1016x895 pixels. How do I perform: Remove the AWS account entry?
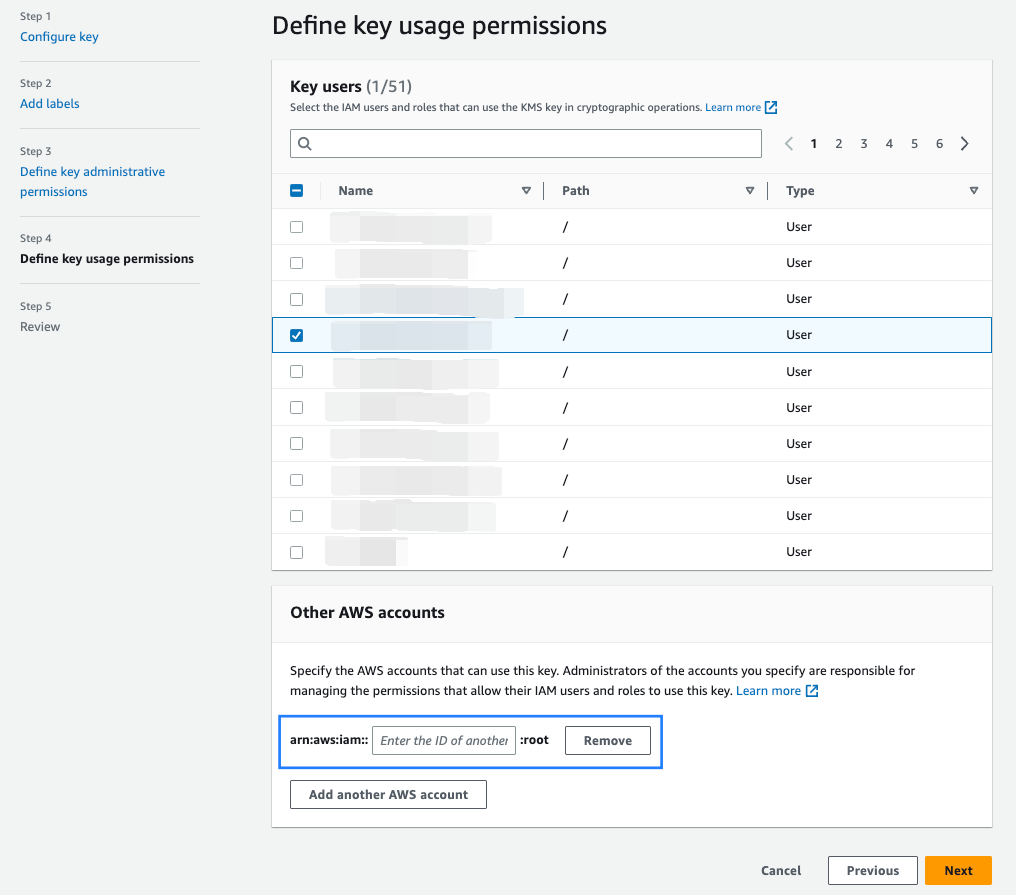[607, 741]
